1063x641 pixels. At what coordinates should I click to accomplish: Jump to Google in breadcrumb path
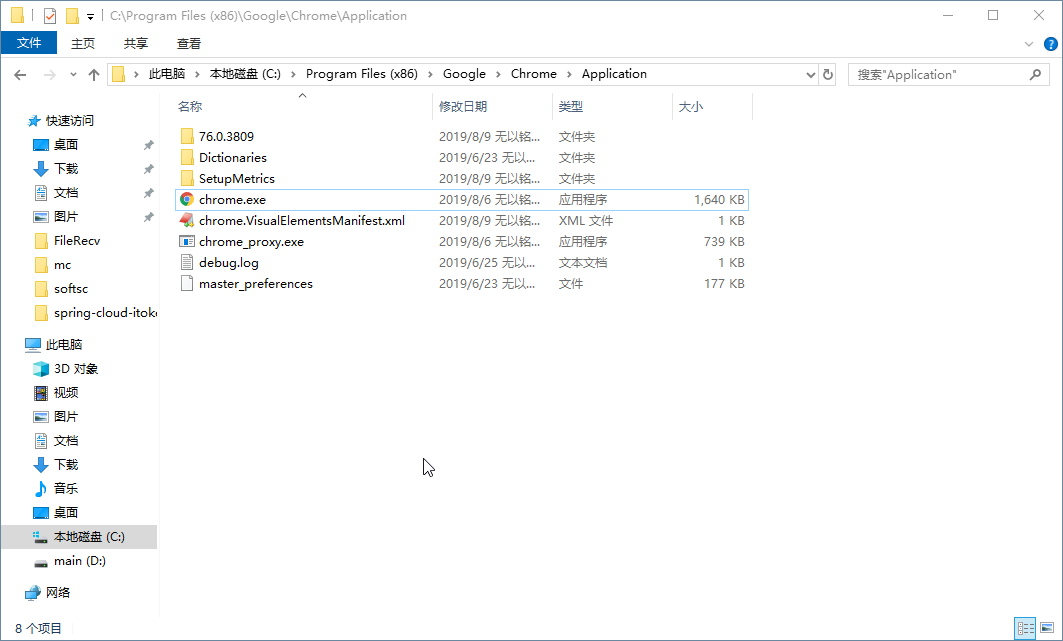(464, 74)
